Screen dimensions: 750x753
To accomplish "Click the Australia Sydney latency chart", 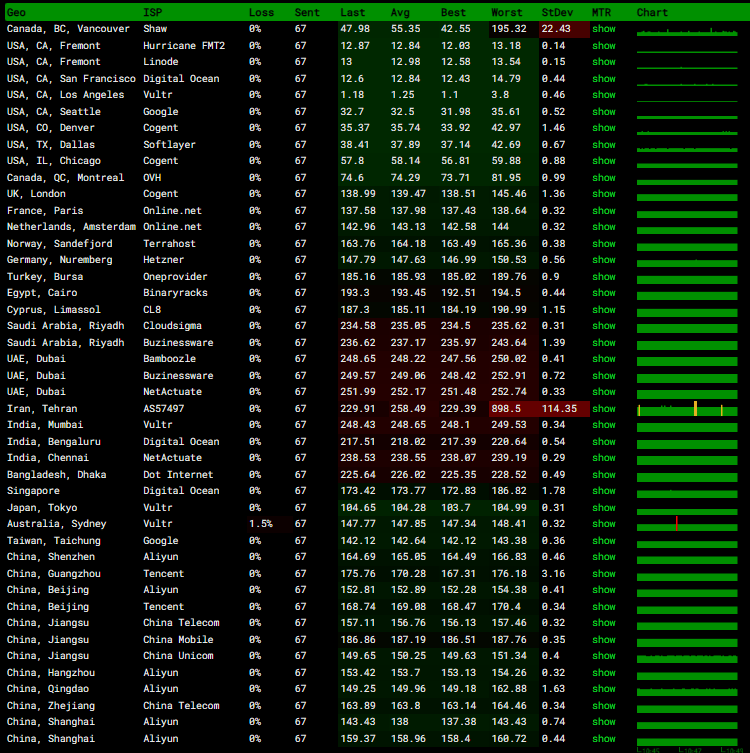I will click(x=687, y=524).
